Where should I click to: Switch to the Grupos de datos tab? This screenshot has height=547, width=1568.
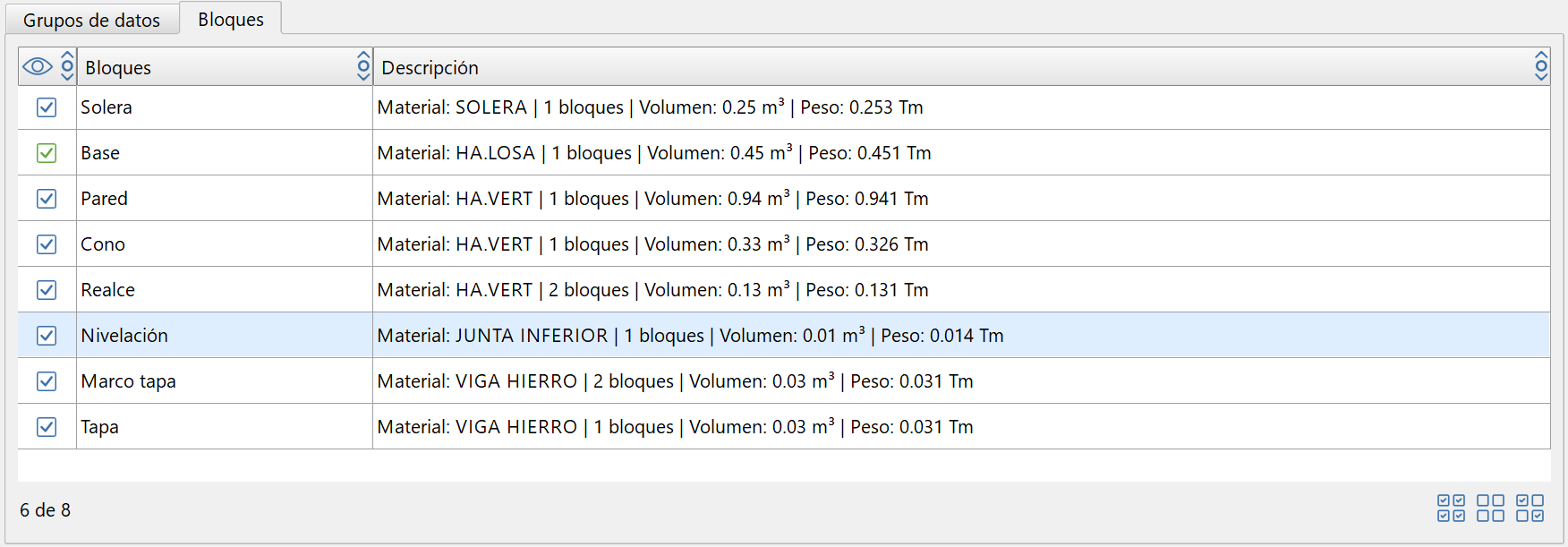point(91,20)
